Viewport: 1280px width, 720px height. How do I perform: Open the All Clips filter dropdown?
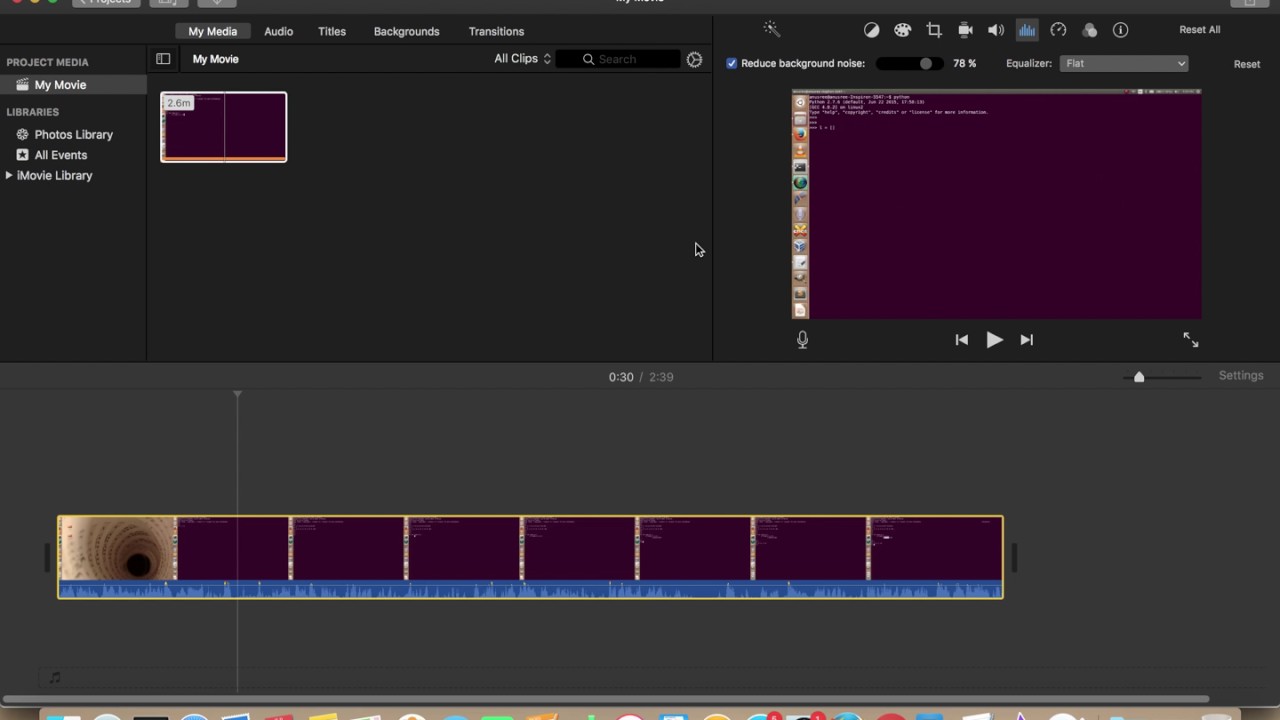point(522,59)
